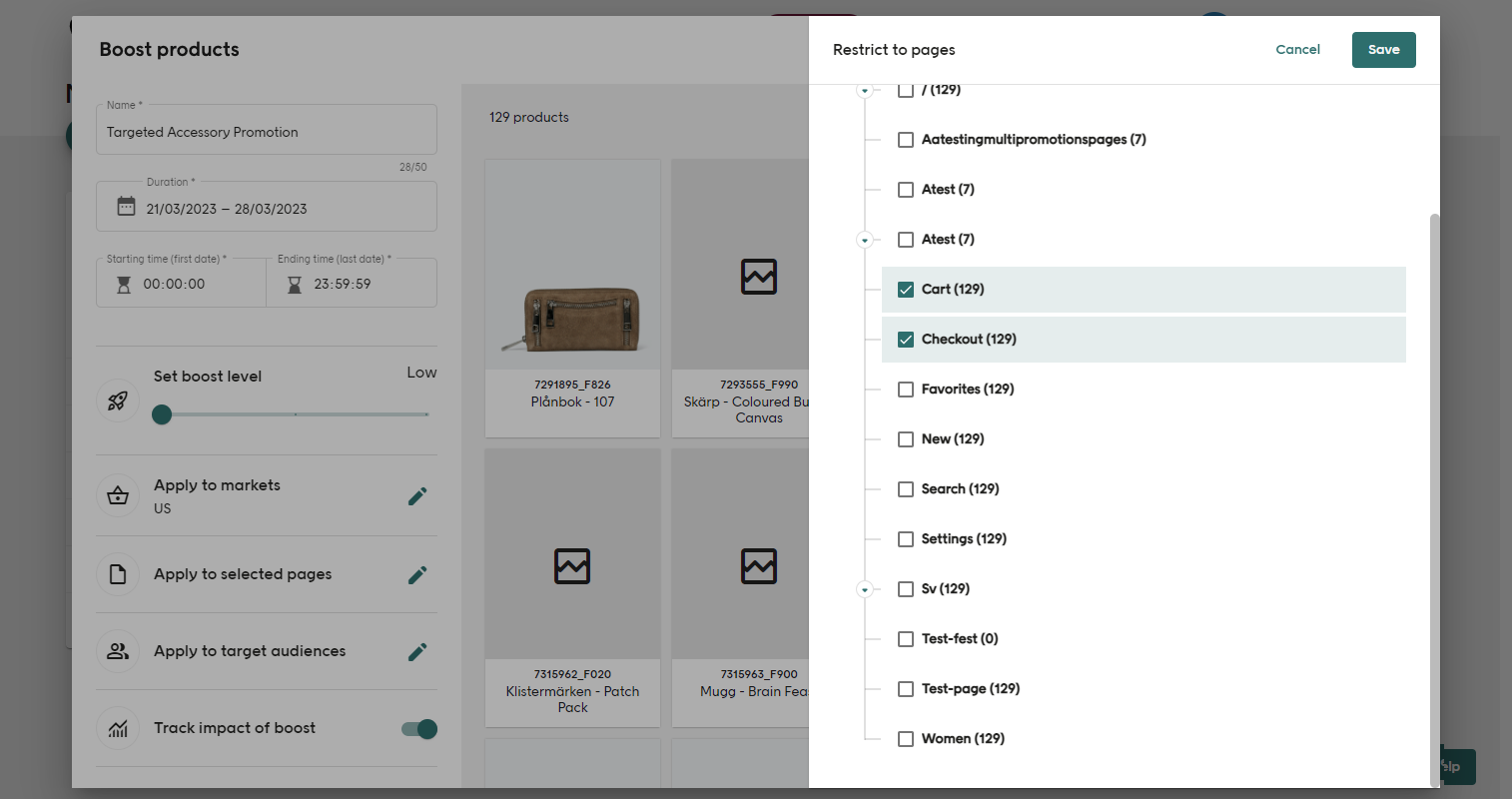The height and width of the screenshot is (799, 1512).
Task: Turn off Track impact of boost toggle
Action: click(x=419, y=729)
